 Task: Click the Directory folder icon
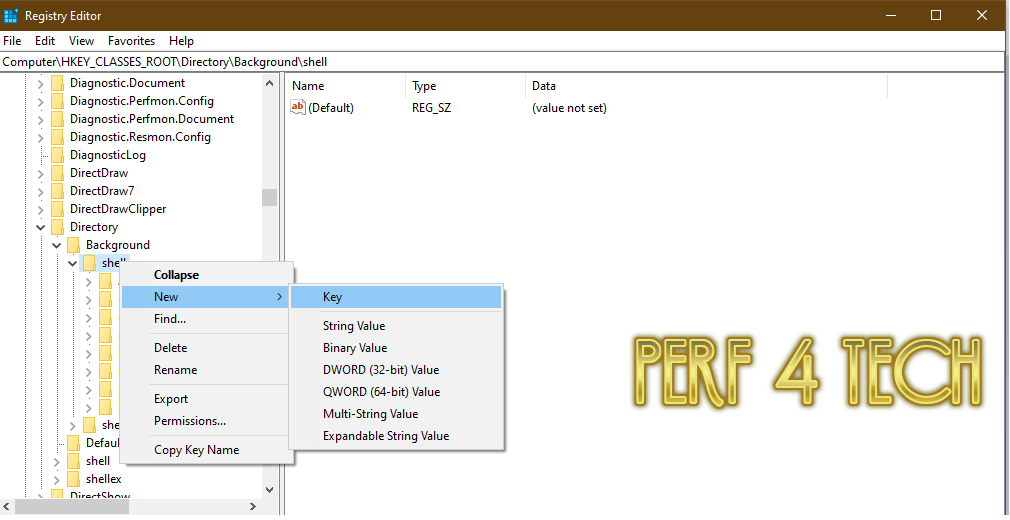pos(57,227)
